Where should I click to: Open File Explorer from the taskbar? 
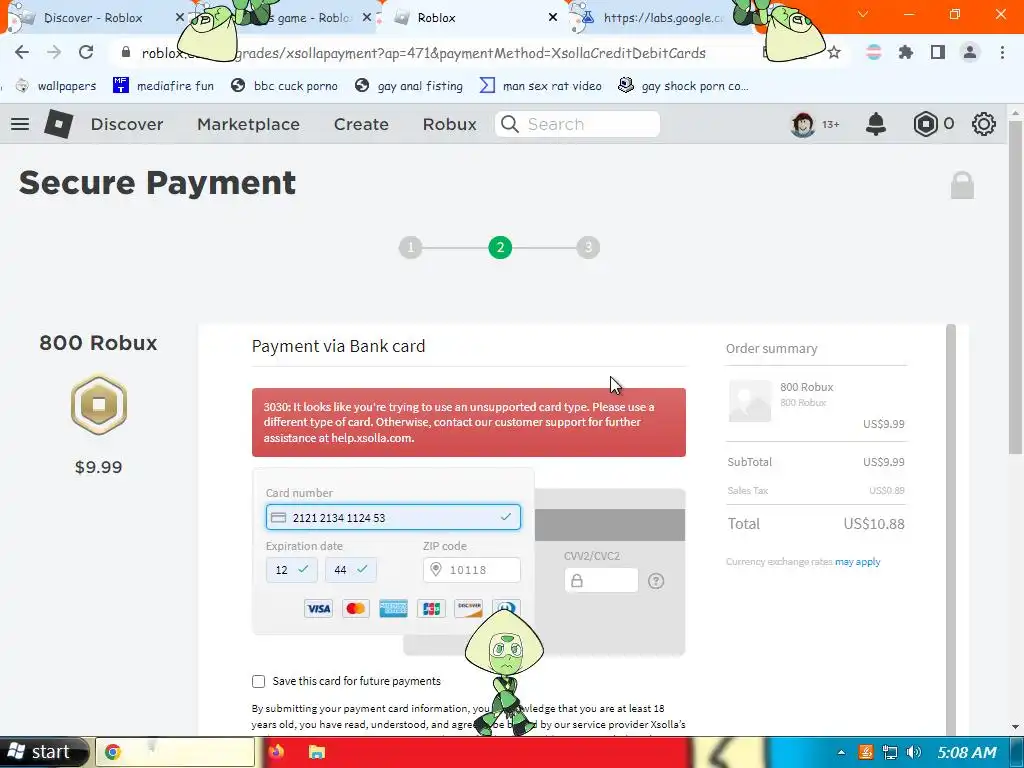tap(317, 752)
